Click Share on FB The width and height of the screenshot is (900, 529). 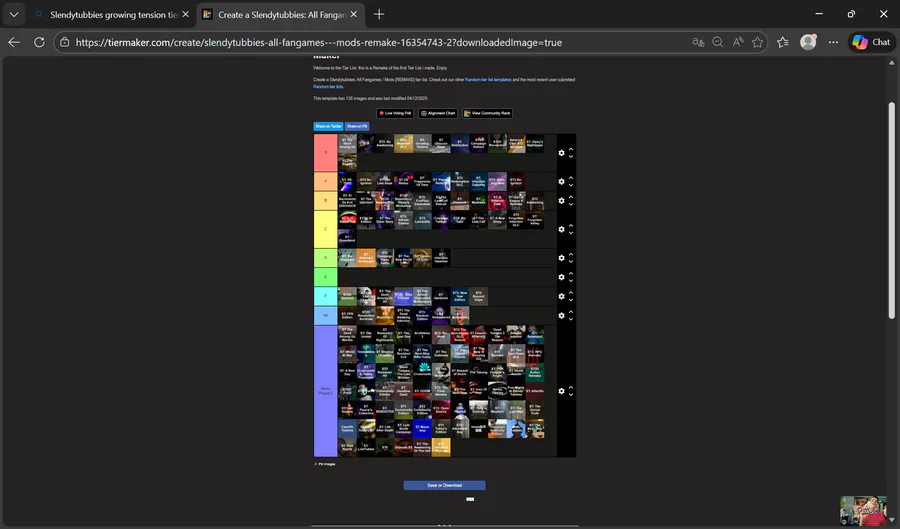coord(357,126)
